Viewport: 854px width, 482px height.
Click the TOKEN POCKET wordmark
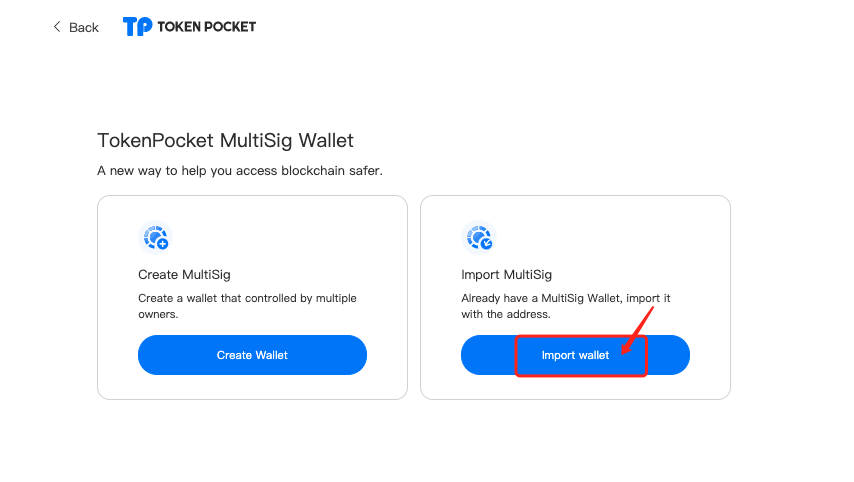[206, 26]
